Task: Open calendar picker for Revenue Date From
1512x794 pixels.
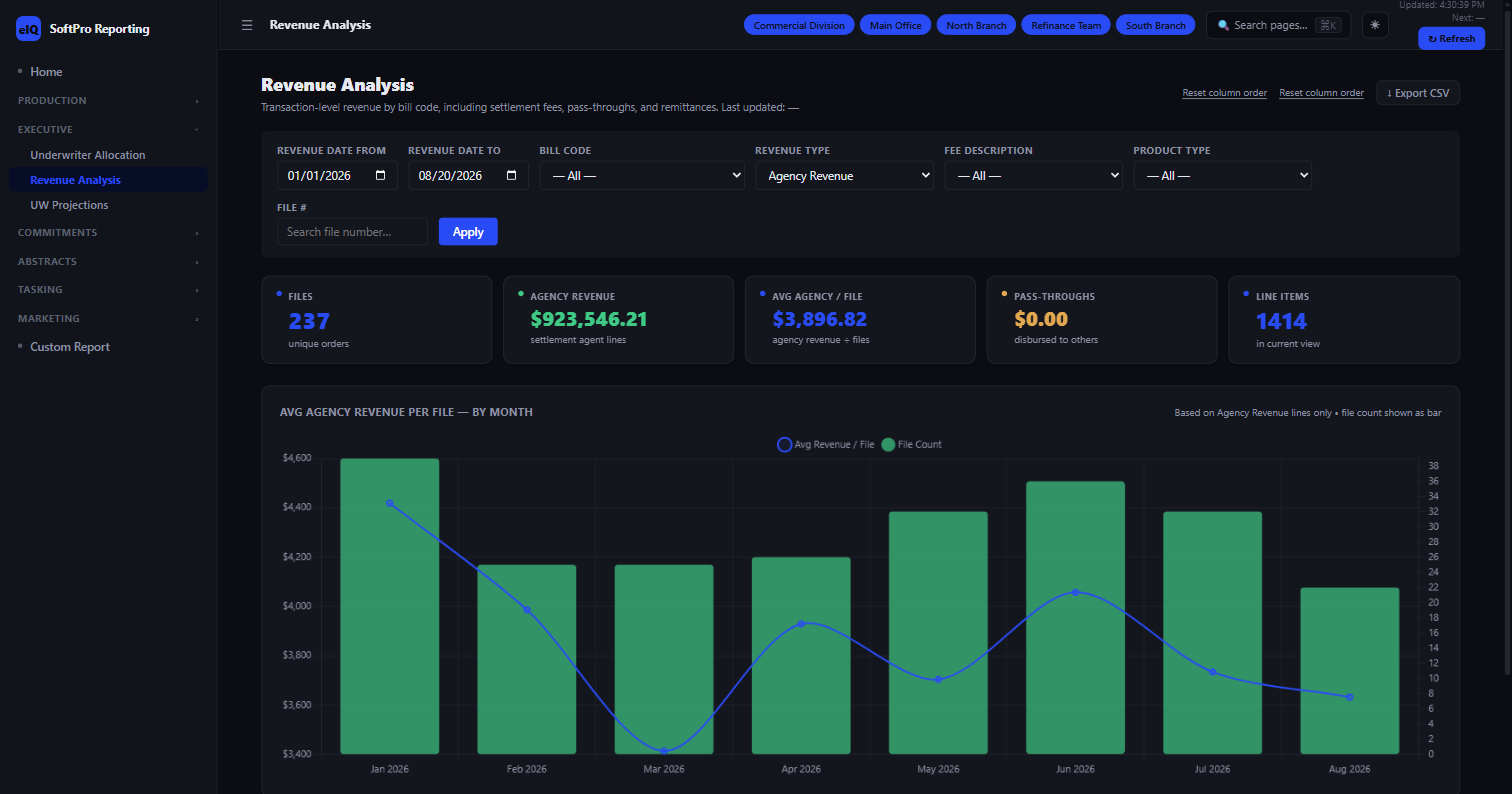Action: (x=380, y=175)
